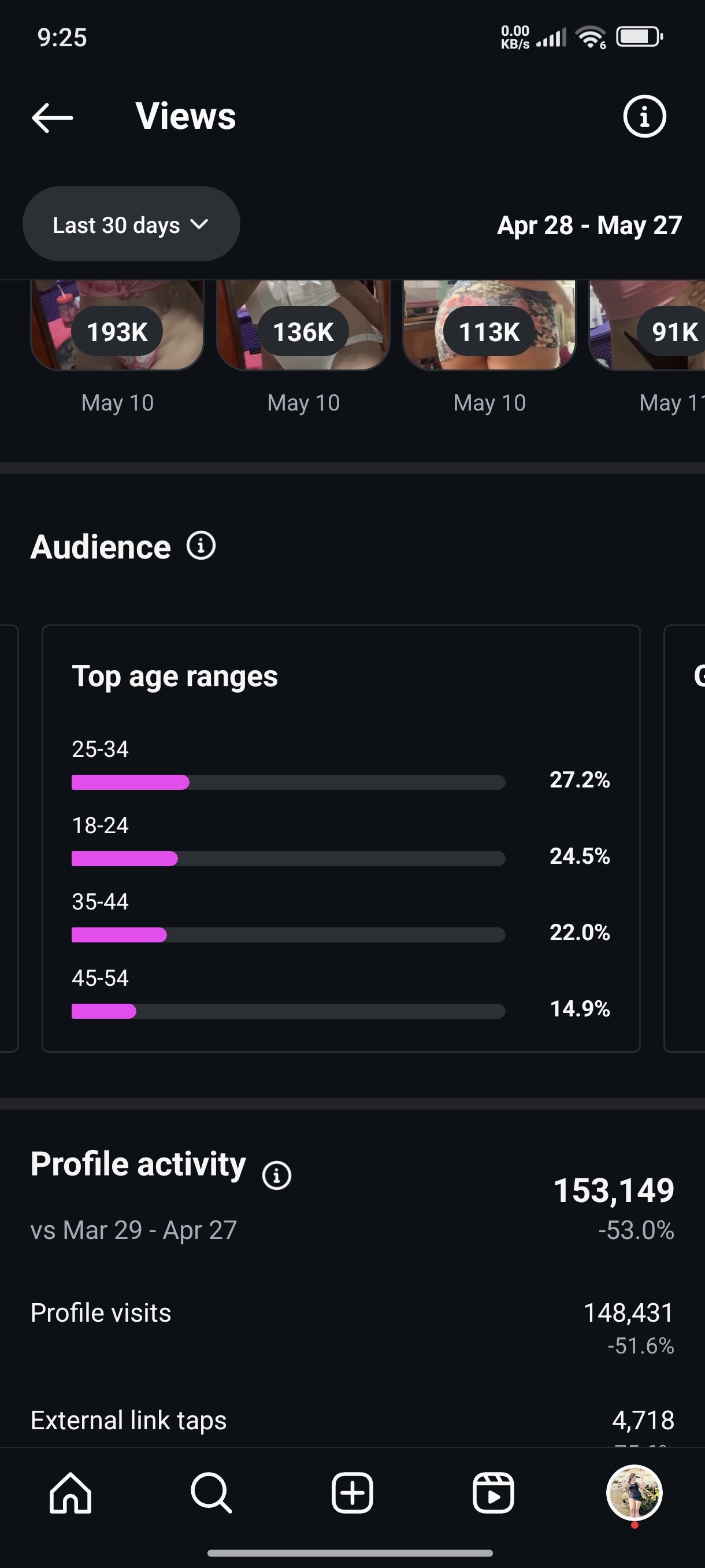Viewport: 705px width, 1568px height.
Task: Open the profile avatar tab
Action: [634, 1493]
